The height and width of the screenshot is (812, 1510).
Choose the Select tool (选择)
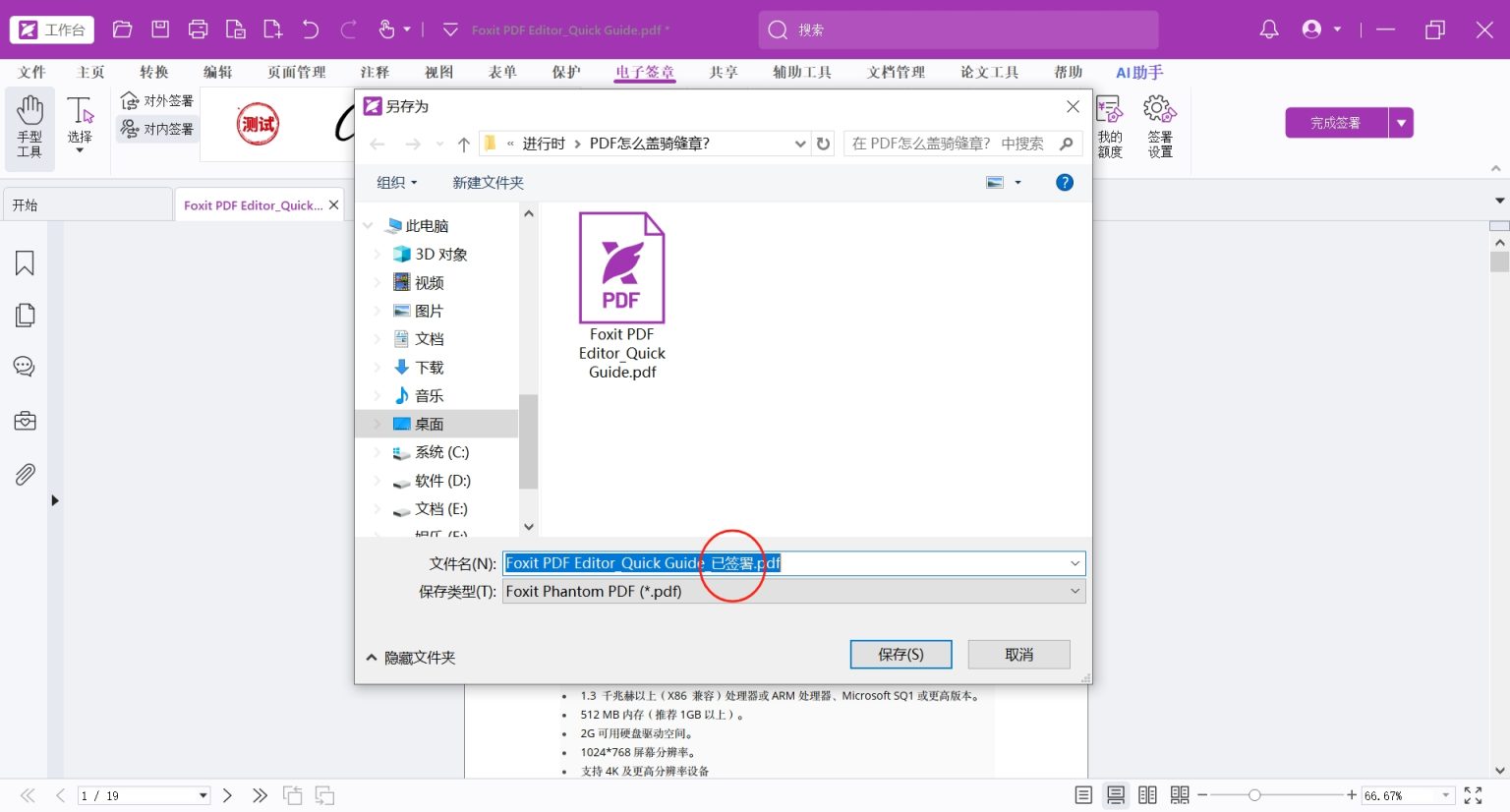[80, 125]
